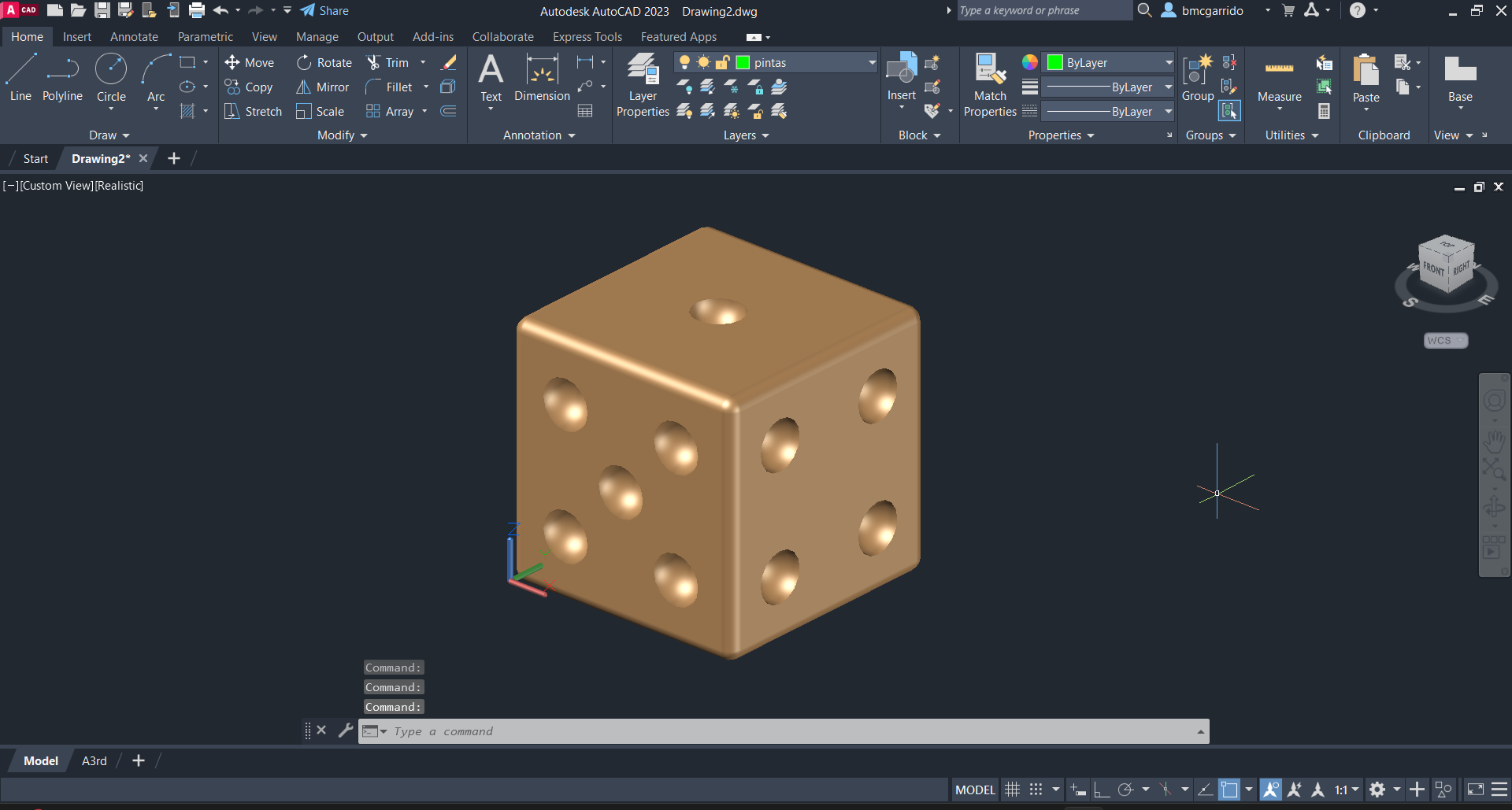Toggle Clean Screen mode
1512x810 pixels.
click(1476, 790)
